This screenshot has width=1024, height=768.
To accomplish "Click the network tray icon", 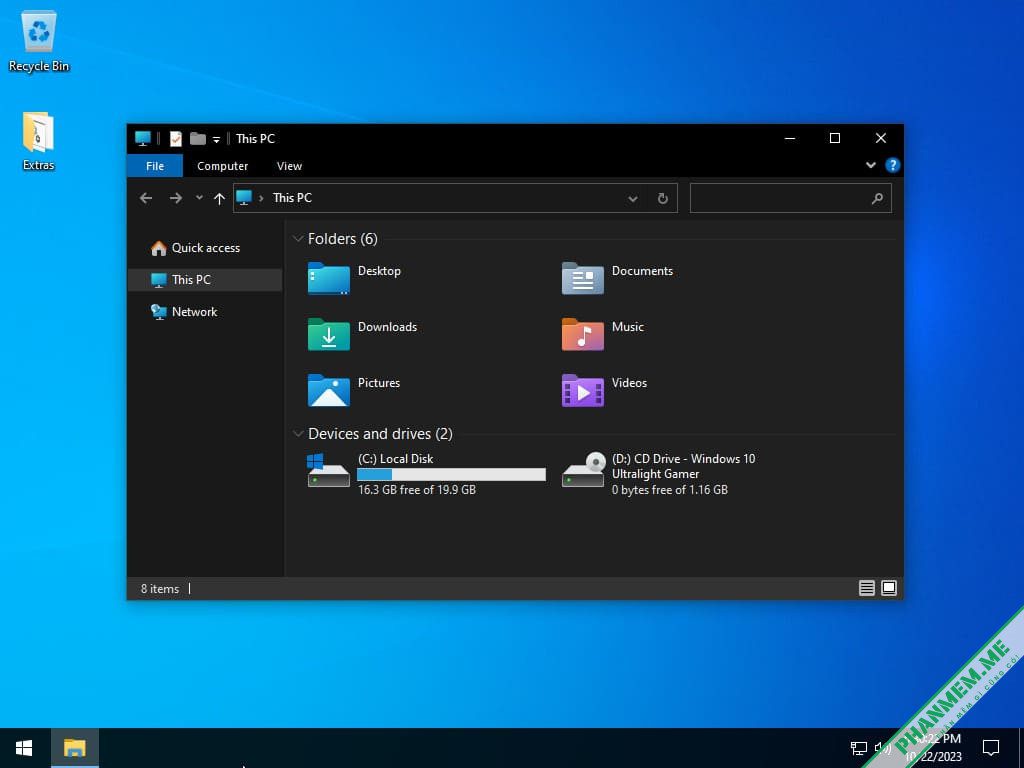I will (x=858, y=748).
